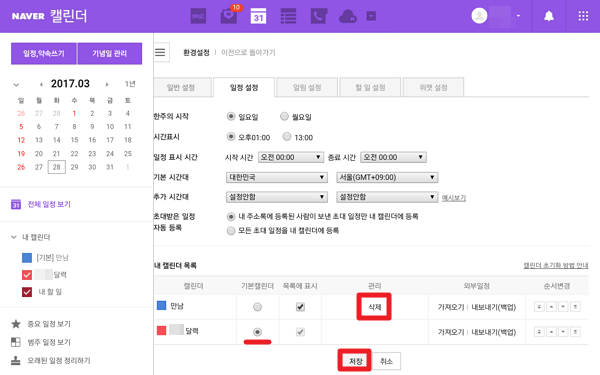Select 월요일 as week start

click(284, 116)
